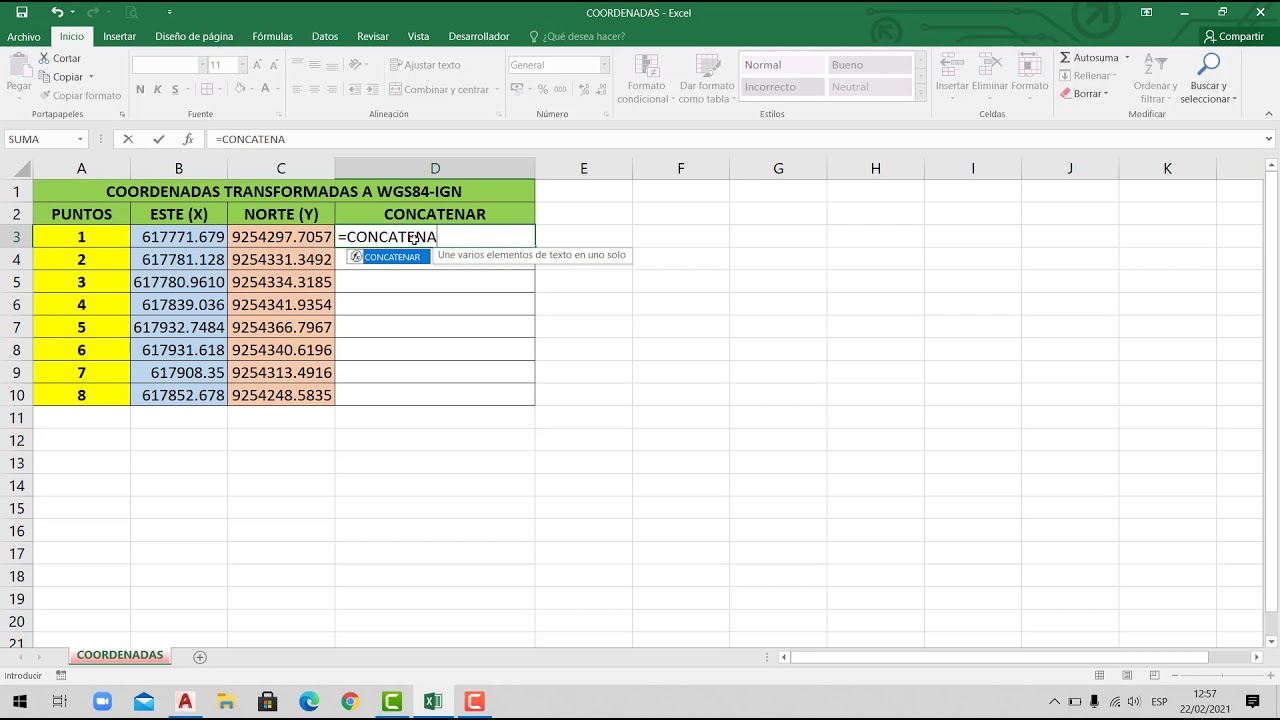1280x720 pixels.
Task: Open Ordenar y filtrar menu
Action: 1155,78
